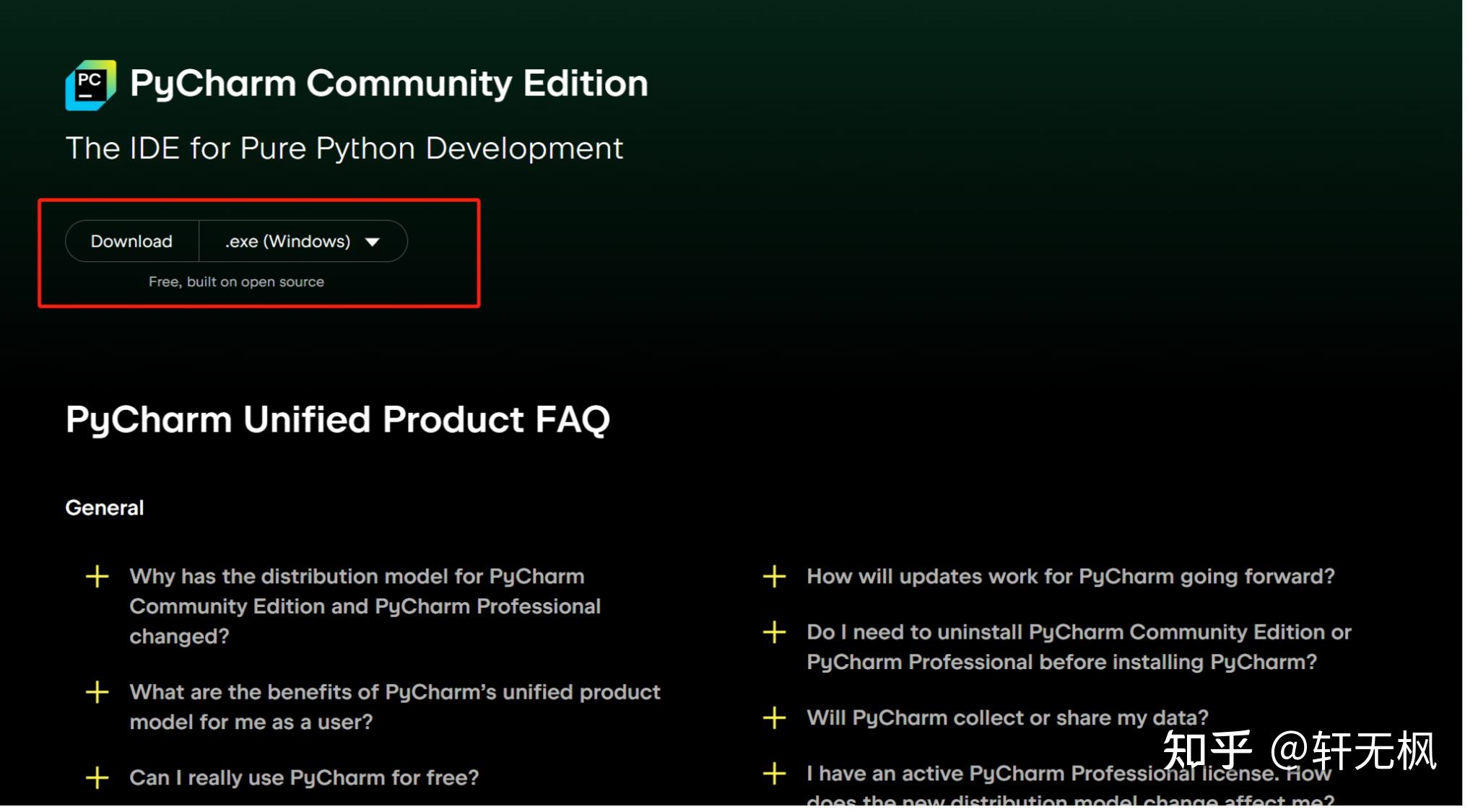Click the dropdown arrow next to .exe (Windows)
Viewport: 1478px width, 812px height.
[373, 242]
